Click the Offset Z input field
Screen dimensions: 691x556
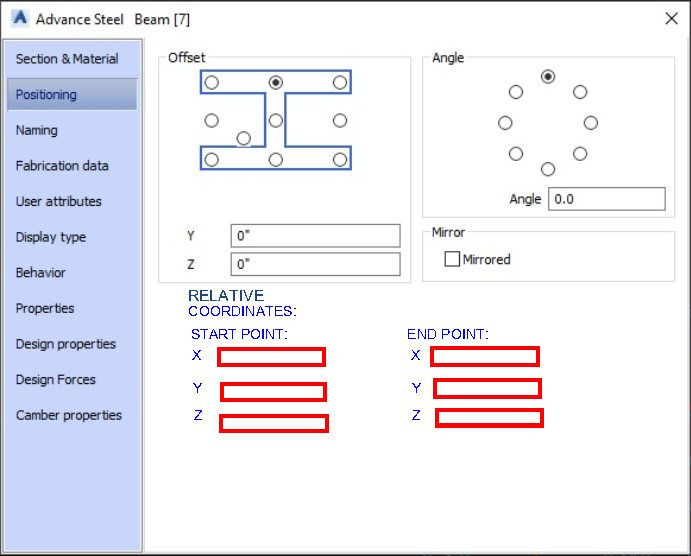tap(316, 264)
